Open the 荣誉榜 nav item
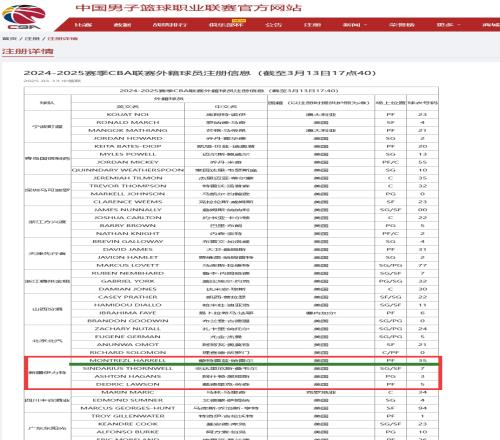The width and height of the screenshot is (500, 440). (402, 25)
